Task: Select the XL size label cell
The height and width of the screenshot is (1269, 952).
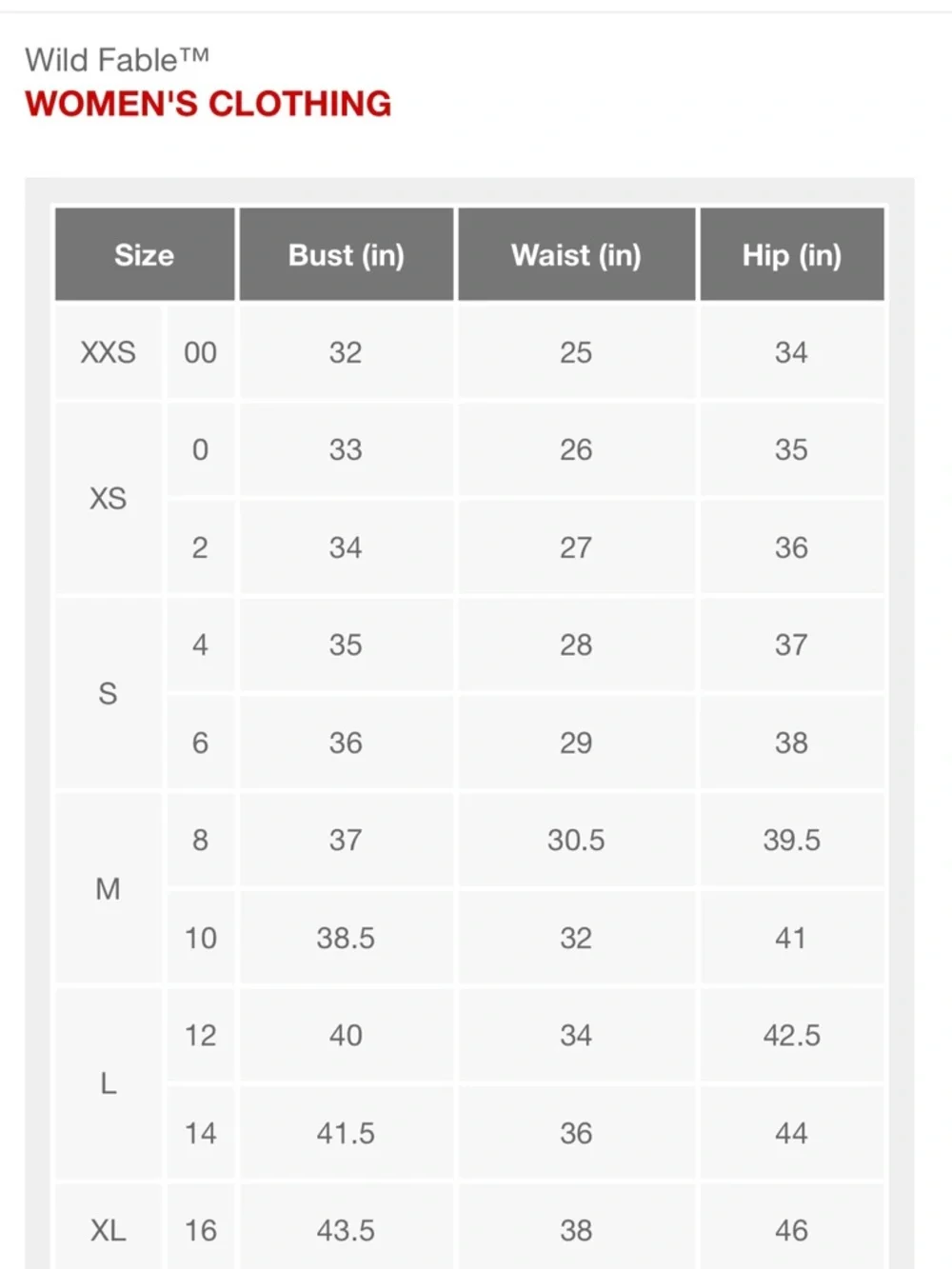Action: (x=108, y=1228)
